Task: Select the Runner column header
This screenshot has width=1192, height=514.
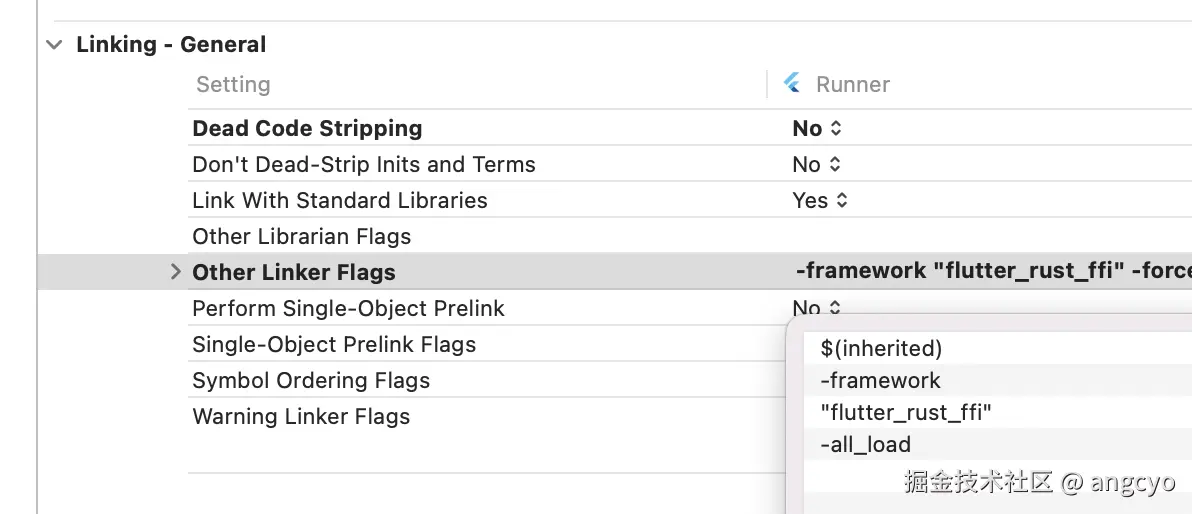Action: click(852, 85)
